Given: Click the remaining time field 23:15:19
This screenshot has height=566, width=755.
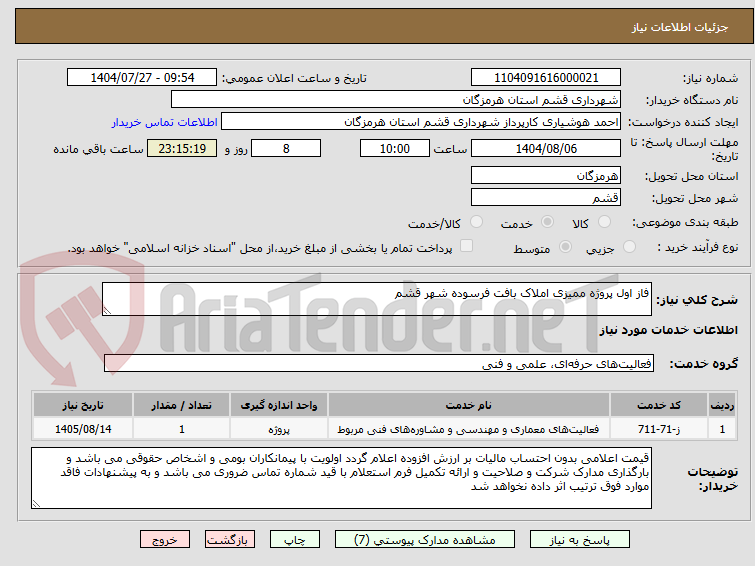Looking at the screenshot, I should [x=182, y=148].
